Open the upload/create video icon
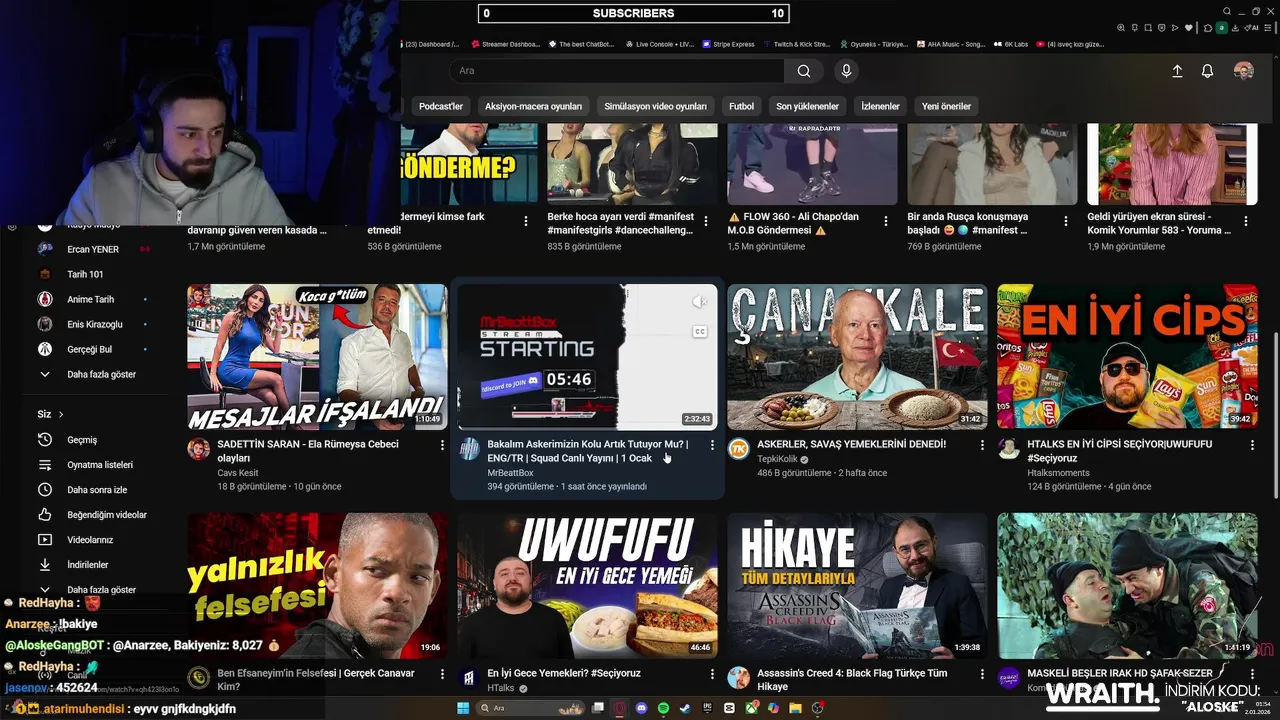 1177,71
